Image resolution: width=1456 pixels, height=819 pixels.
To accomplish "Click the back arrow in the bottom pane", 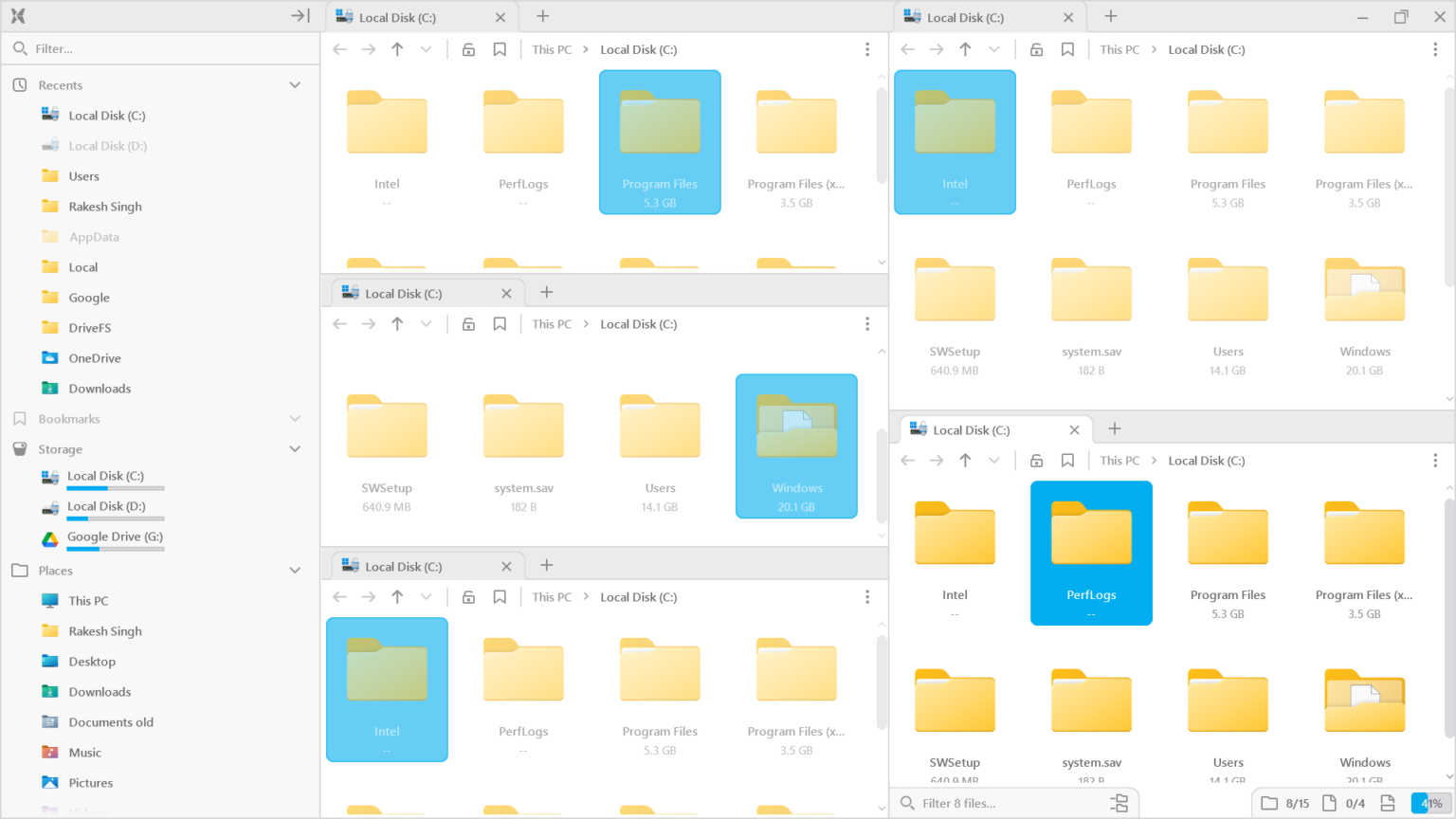I will 339,596.
